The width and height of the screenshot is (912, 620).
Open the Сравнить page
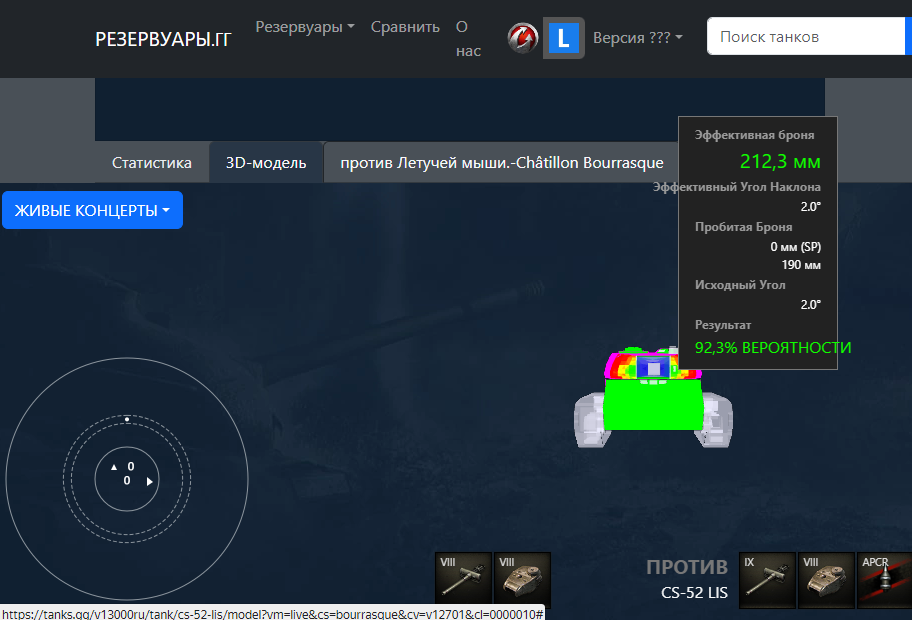(405, 27)
